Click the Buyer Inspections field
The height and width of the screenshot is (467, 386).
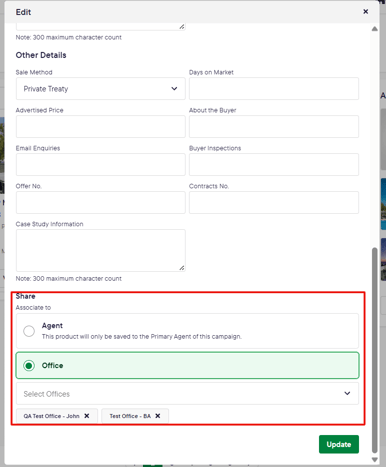click(274, 165)
